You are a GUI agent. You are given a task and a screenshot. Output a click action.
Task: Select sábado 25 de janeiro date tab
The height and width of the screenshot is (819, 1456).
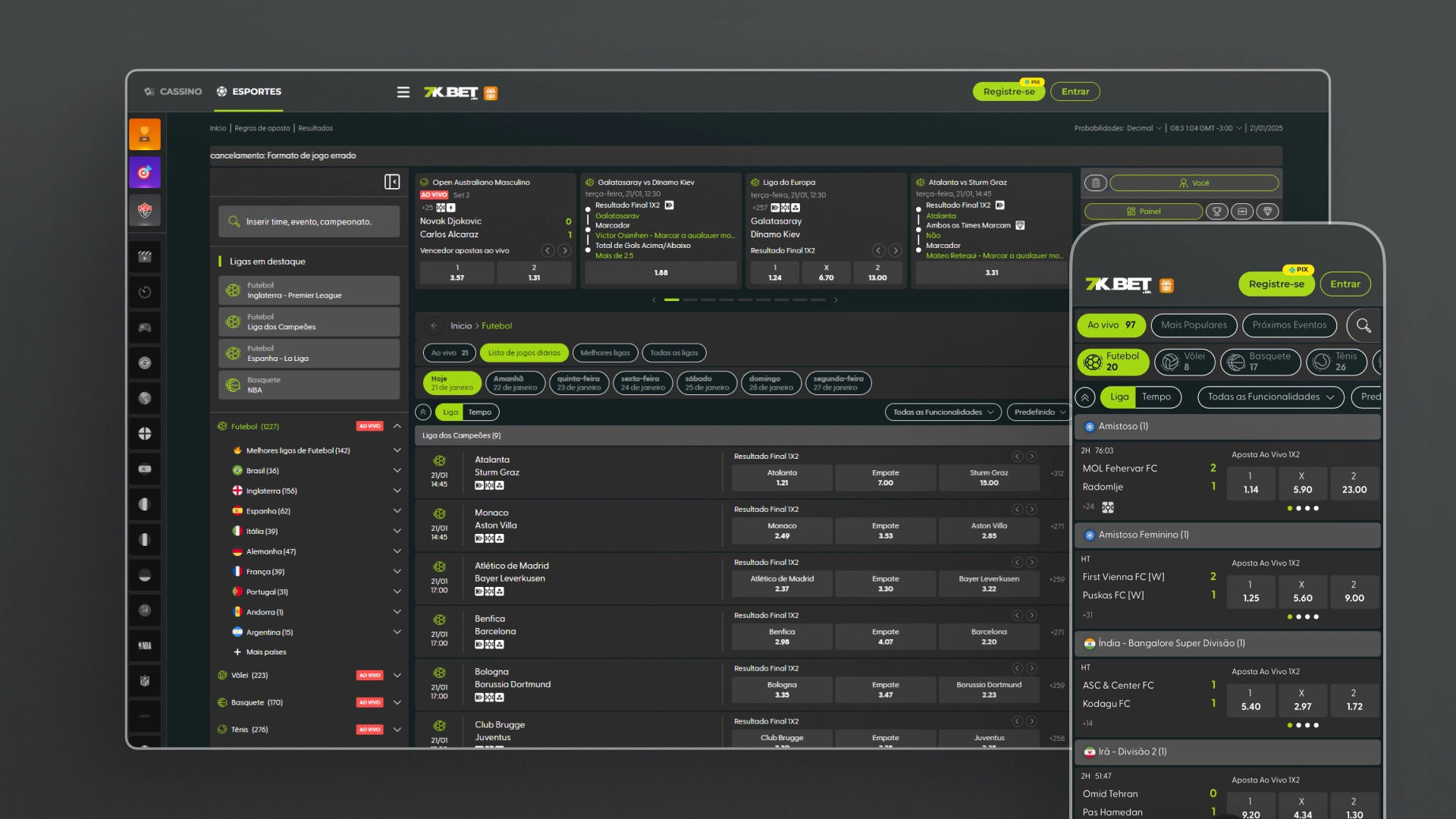[x=707, y=384]
